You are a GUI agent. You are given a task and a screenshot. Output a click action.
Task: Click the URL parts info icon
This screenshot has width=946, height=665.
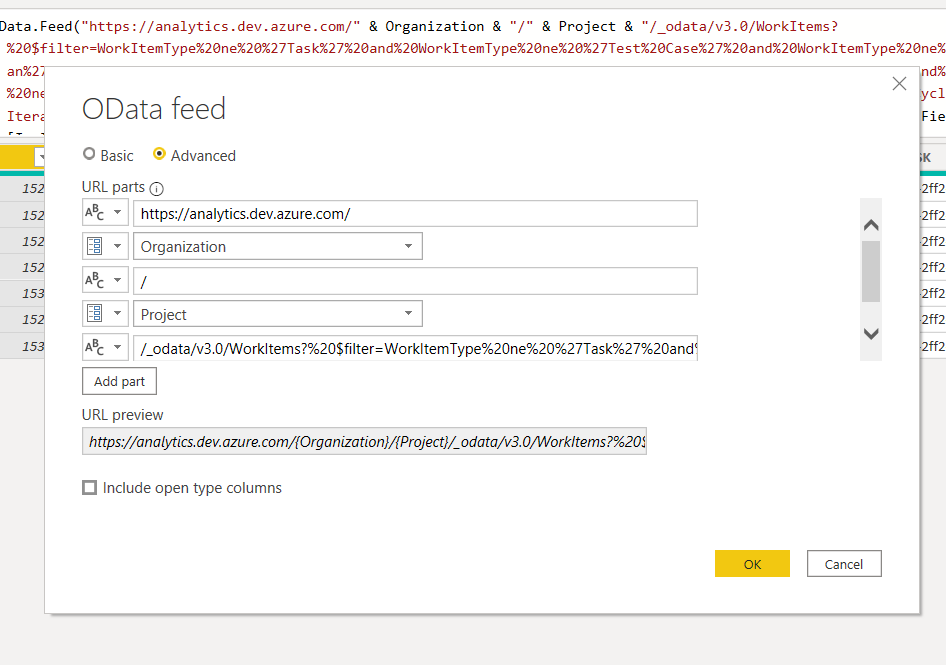click(156, 189)
